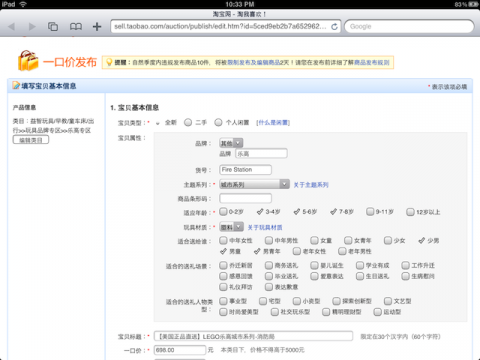Open the Safari pages overview icon

[x=53, y=26]
